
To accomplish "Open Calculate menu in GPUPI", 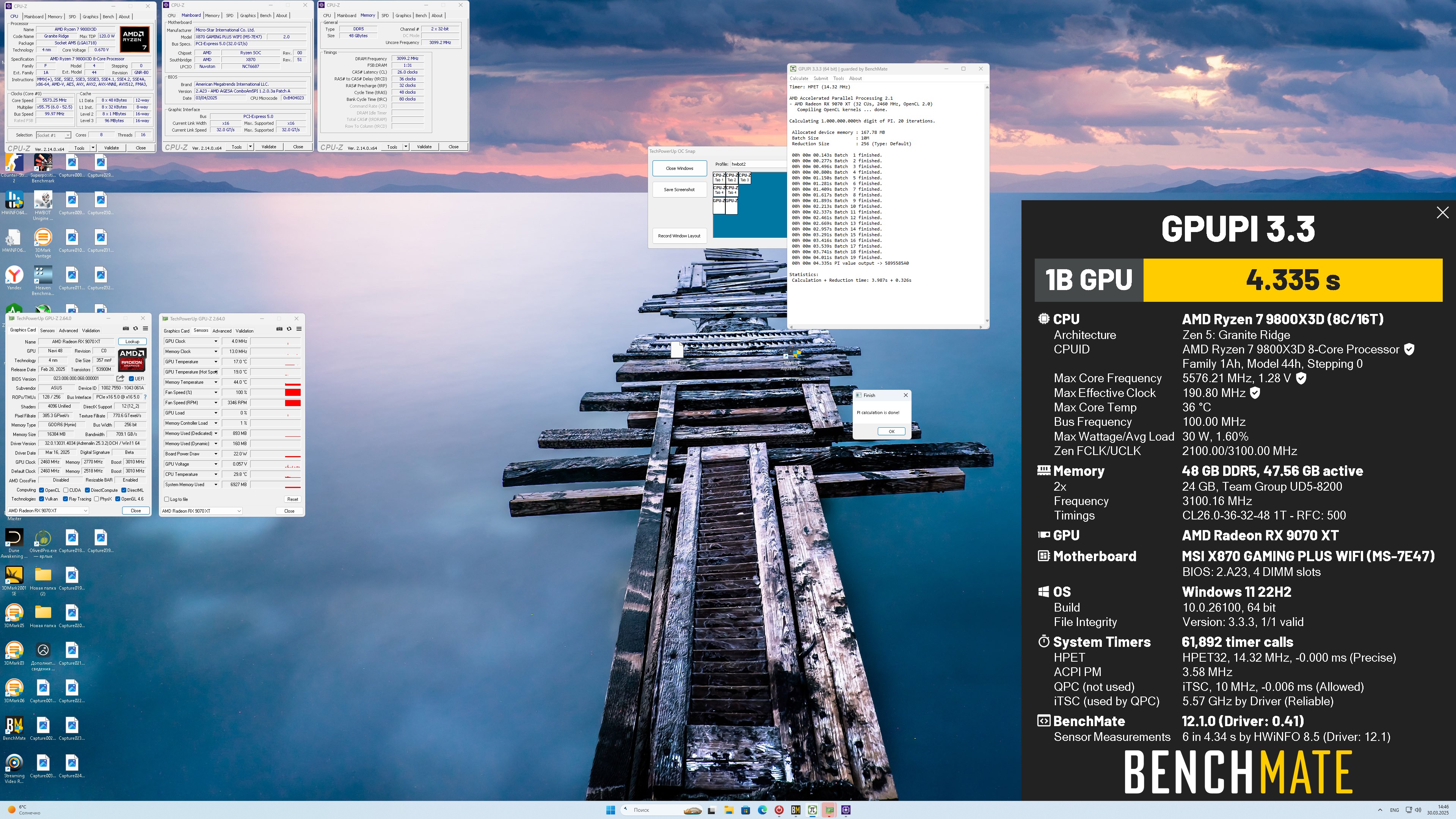I will 799,78.
